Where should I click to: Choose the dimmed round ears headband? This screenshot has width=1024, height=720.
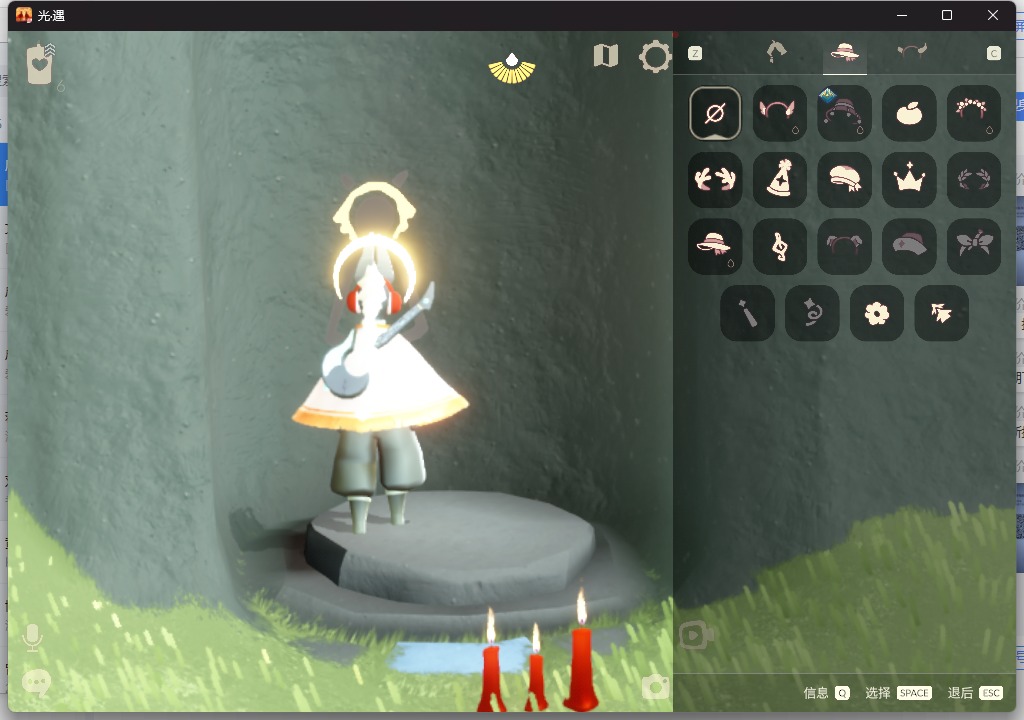pos(844,246)
